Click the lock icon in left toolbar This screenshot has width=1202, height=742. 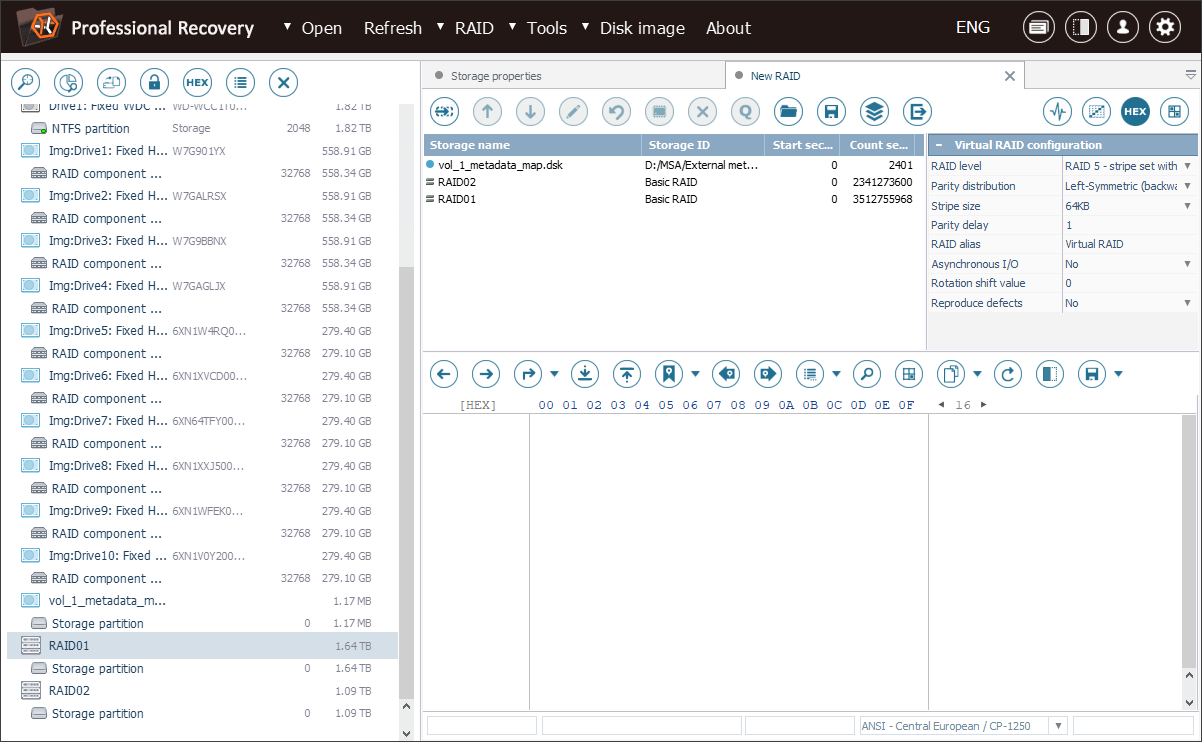(x=154, y=82)
